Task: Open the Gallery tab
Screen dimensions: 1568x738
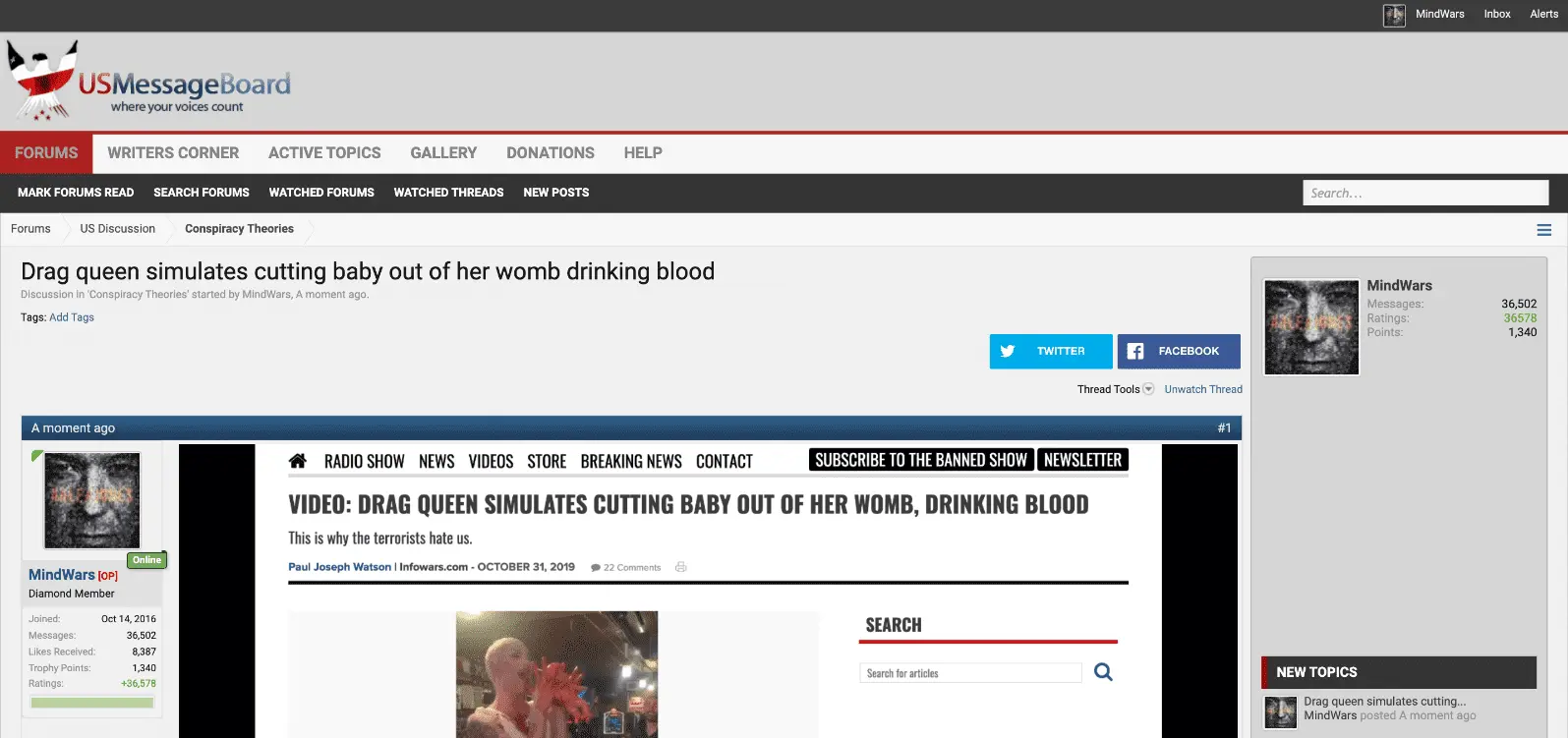Action: 443,153
